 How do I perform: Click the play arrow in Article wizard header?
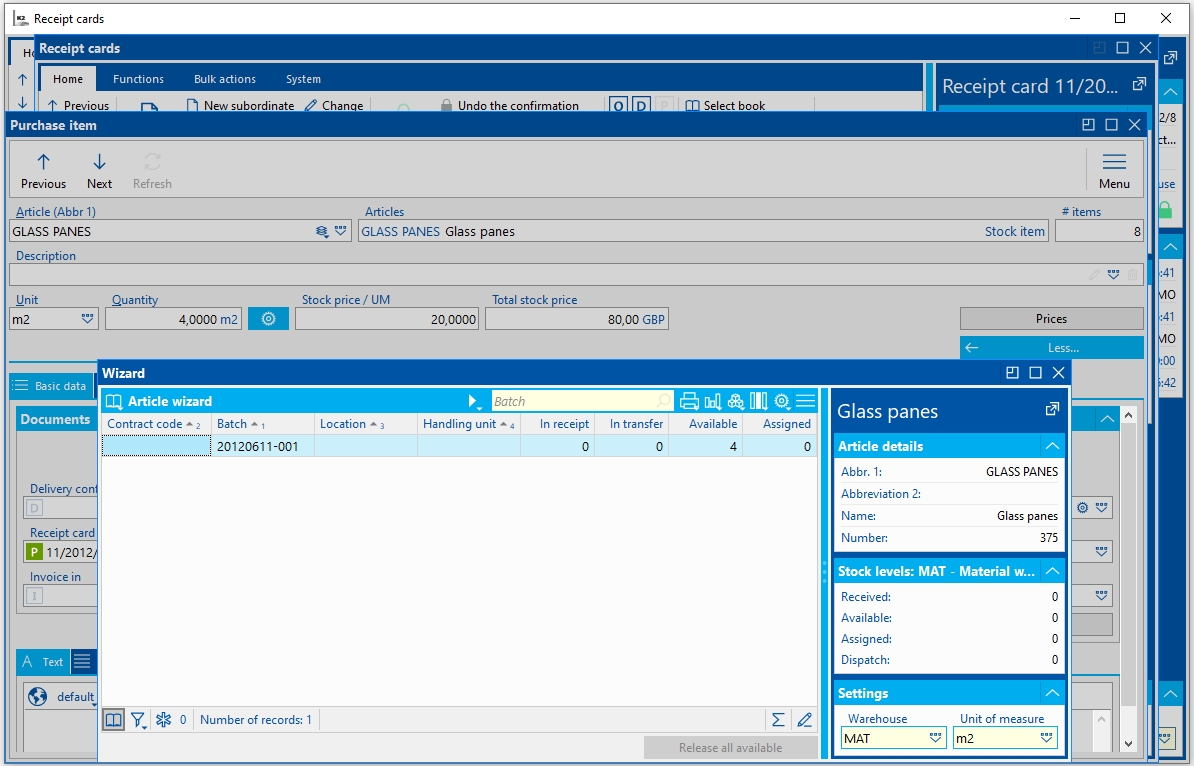click(x=473, y=401)
